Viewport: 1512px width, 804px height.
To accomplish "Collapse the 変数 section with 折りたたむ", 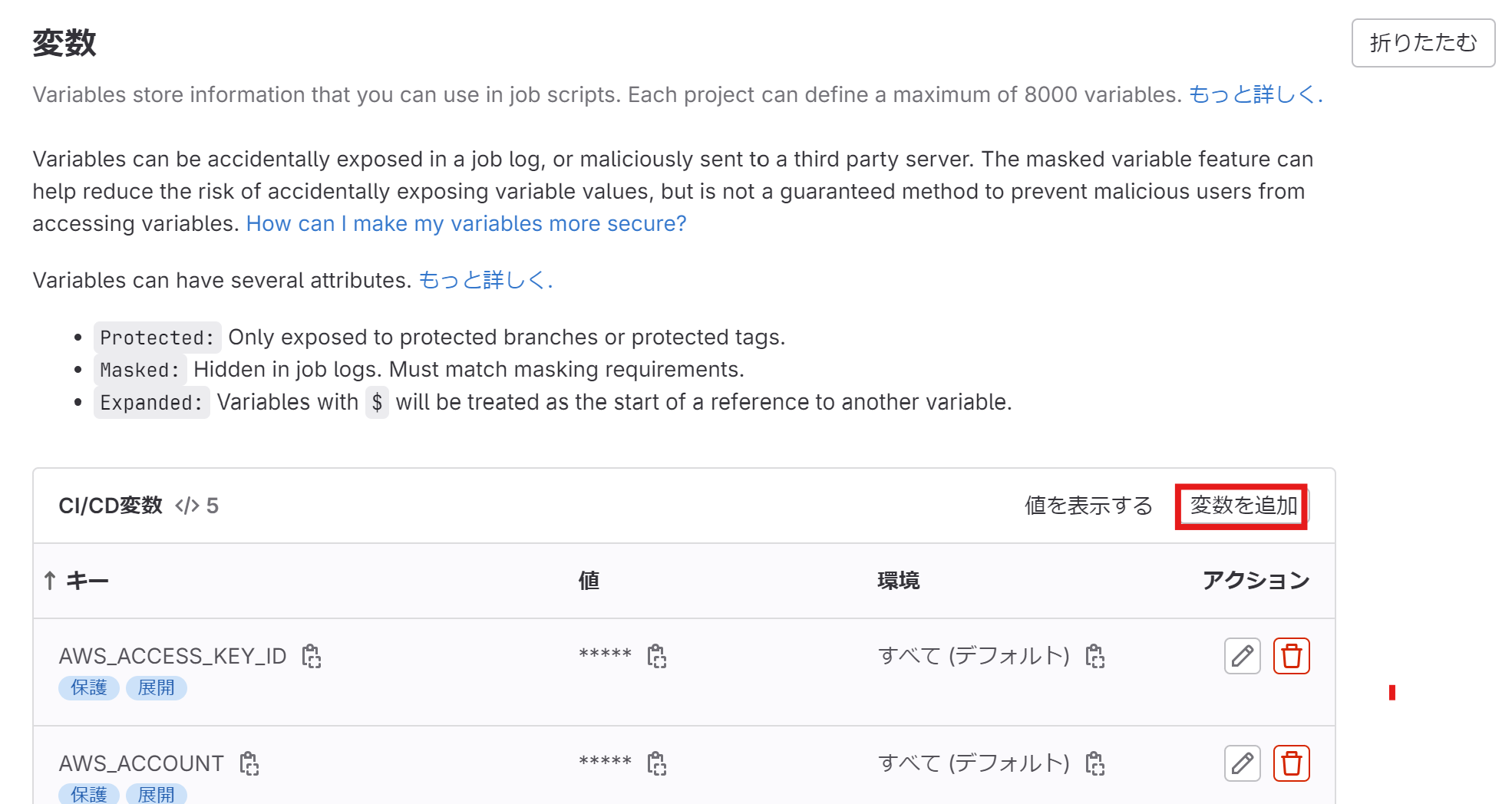I will (1423, 43).
